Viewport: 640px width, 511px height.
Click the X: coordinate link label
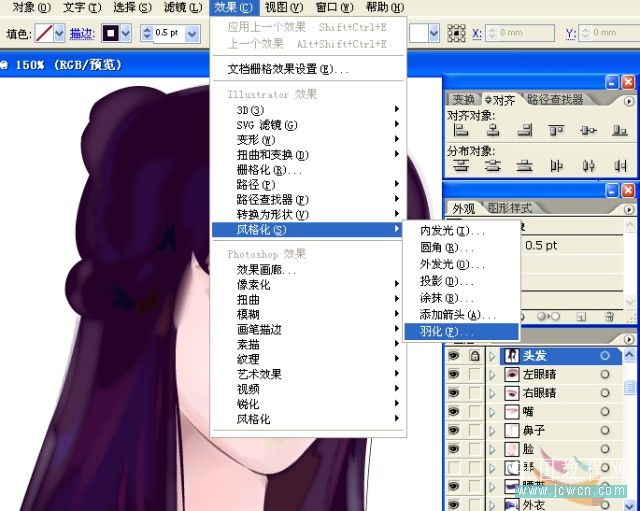[477, 33]
